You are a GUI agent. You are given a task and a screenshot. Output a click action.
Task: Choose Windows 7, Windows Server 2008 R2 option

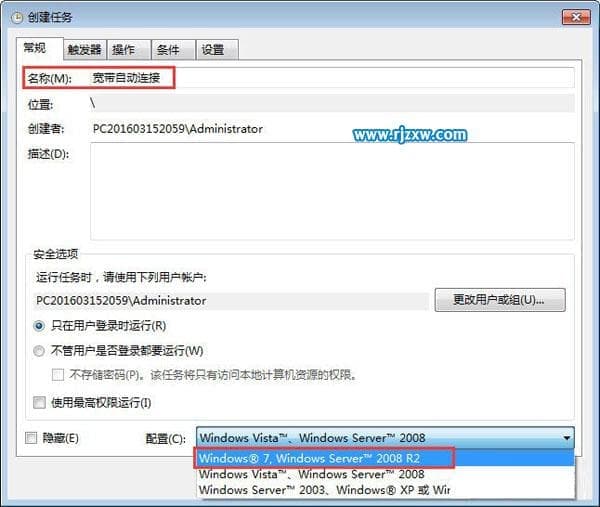click(386, 458)
